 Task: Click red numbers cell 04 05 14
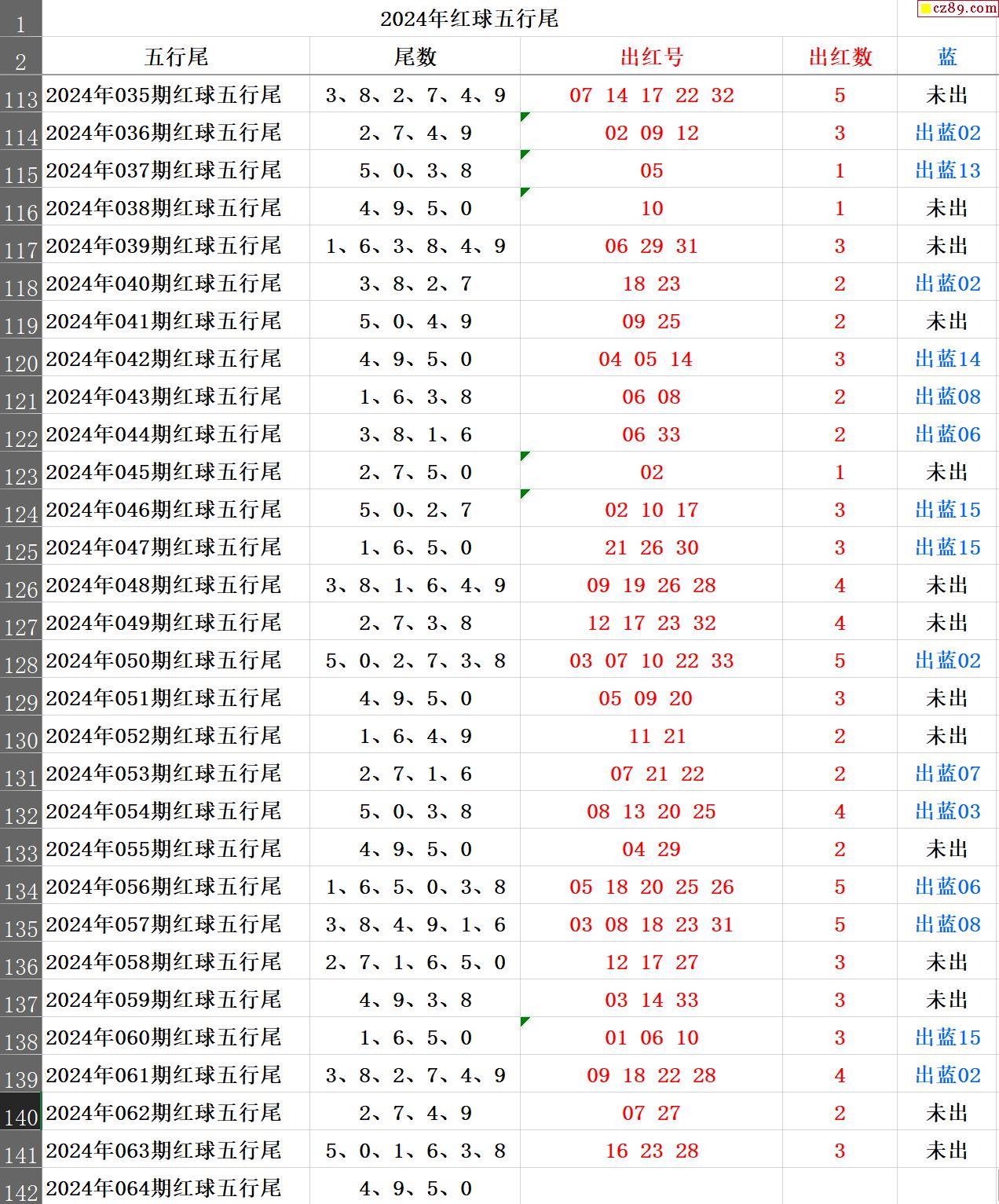651,359
